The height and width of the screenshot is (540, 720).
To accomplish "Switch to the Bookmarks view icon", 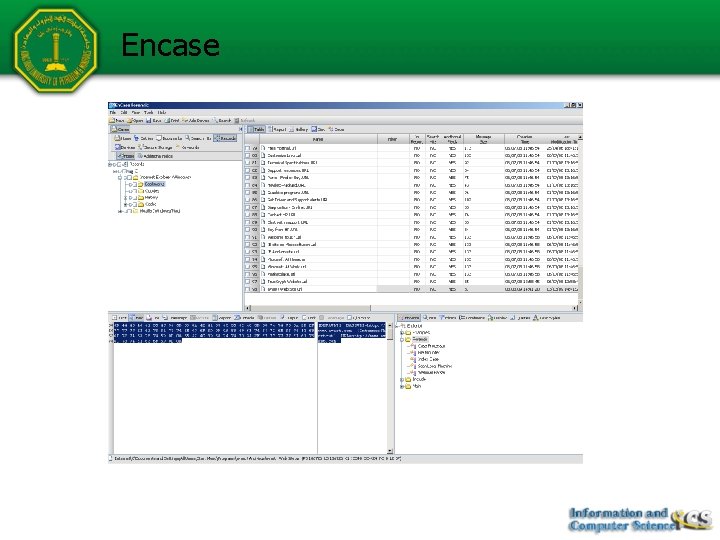I will tap(169, 138).
